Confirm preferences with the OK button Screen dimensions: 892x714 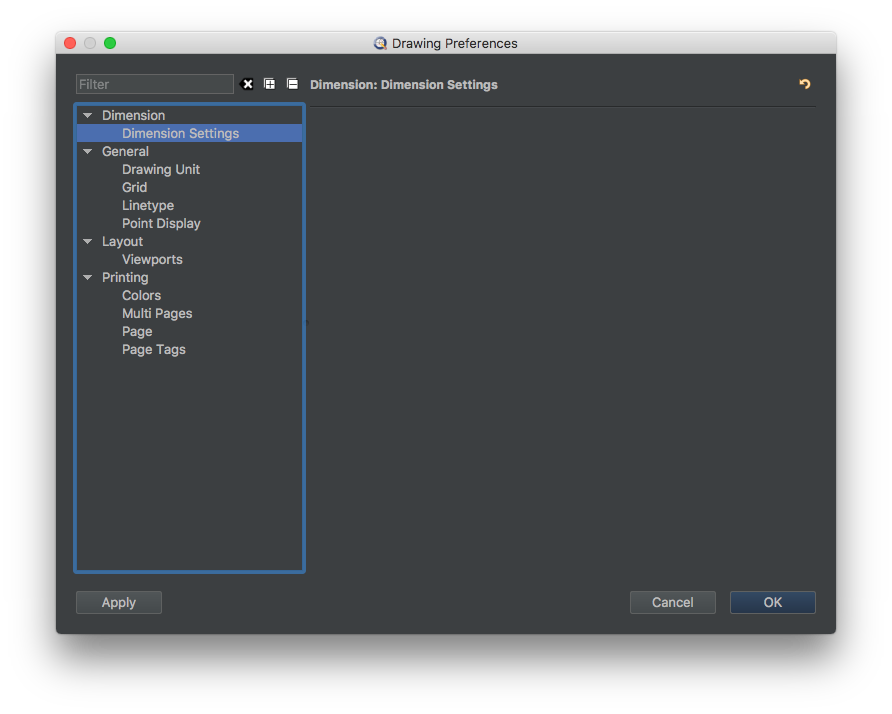click(x=772, y=602)
